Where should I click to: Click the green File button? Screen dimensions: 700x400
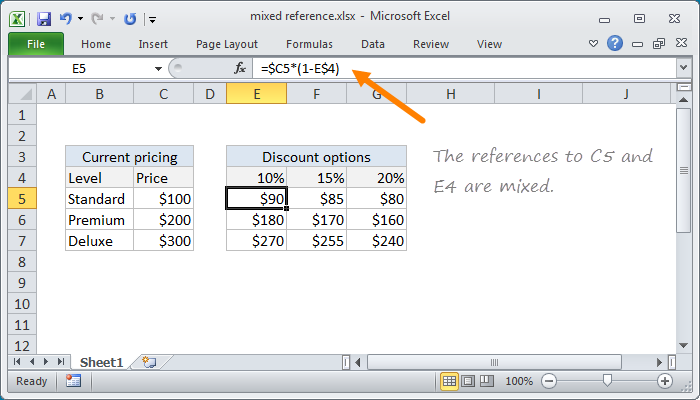pos(35,44)
